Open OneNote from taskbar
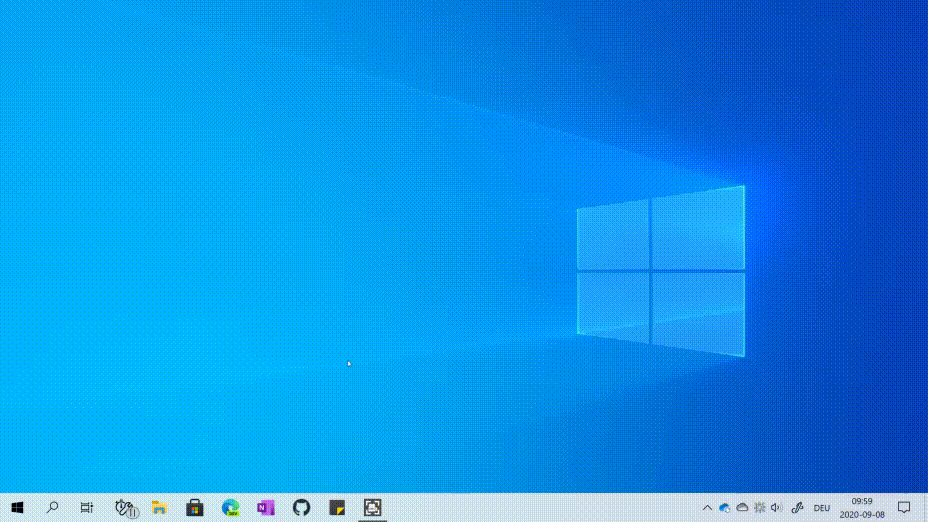 coord(266,508)
